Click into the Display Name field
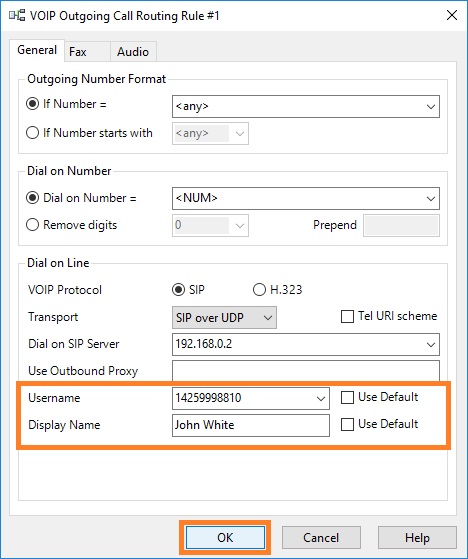468x559 pixels. tap(251, 425)
